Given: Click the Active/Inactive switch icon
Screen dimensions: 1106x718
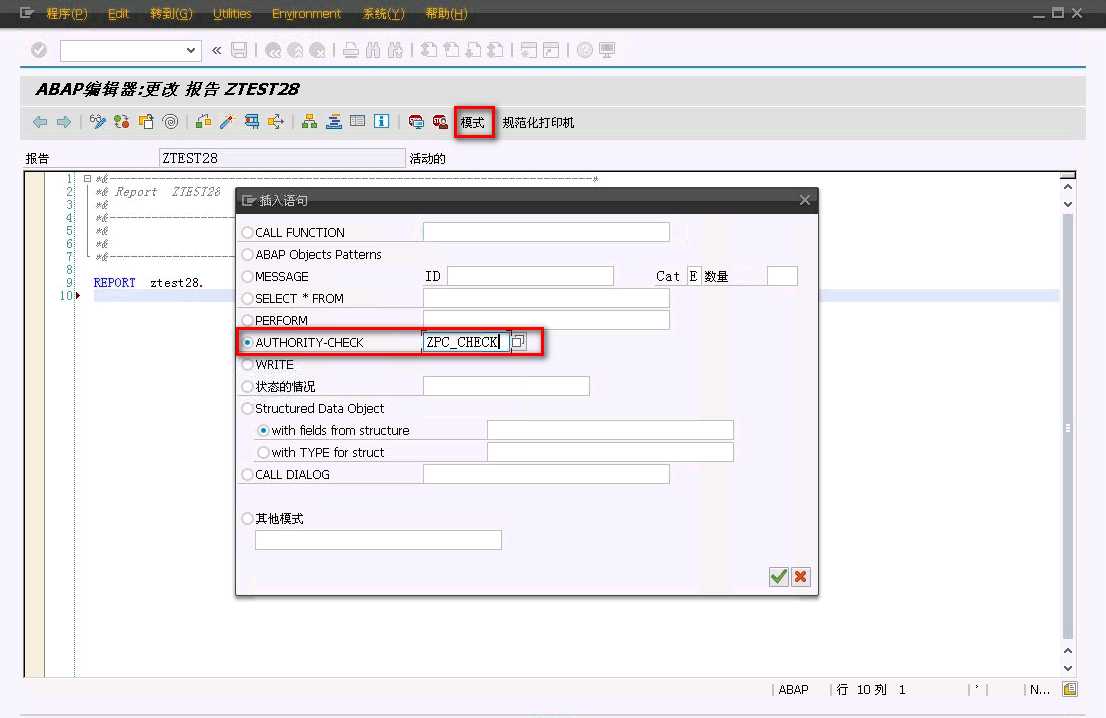Looking at the screenshot, I should pyautogui.click(x=121, y=122).
